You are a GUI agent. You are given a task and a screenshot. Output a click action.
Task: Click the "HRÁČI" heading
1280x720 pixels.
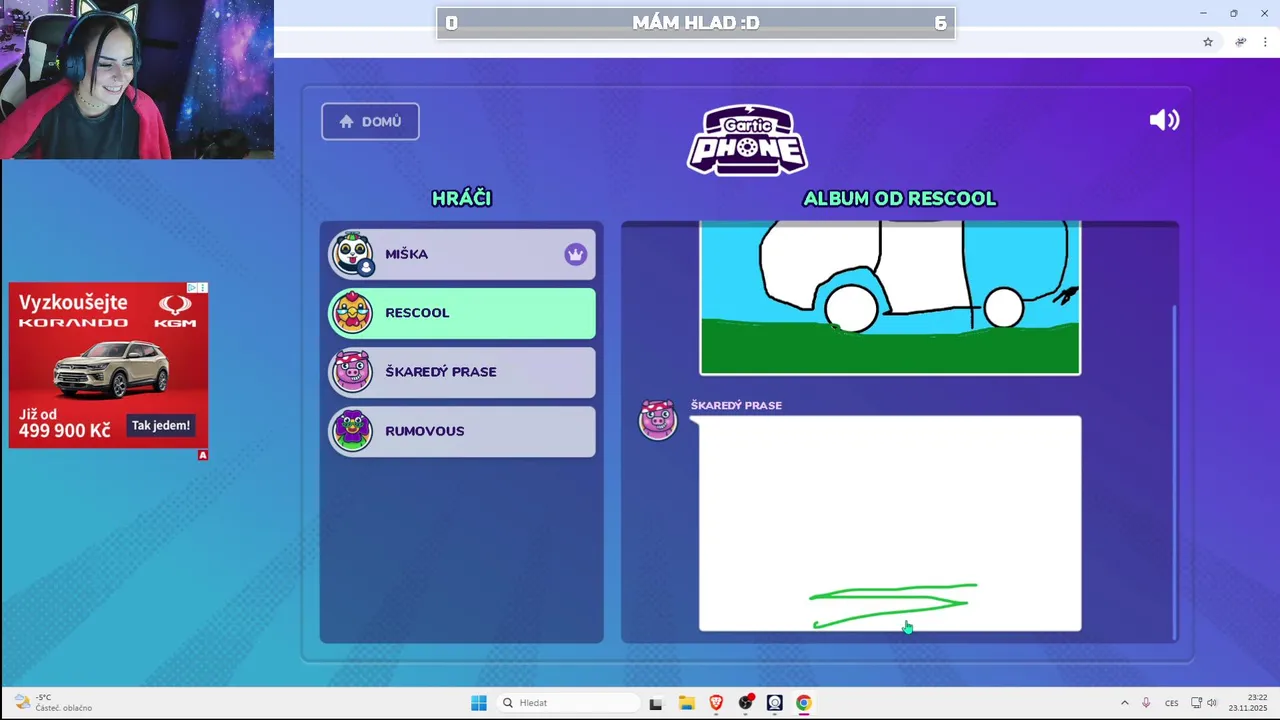coord(461,198)
